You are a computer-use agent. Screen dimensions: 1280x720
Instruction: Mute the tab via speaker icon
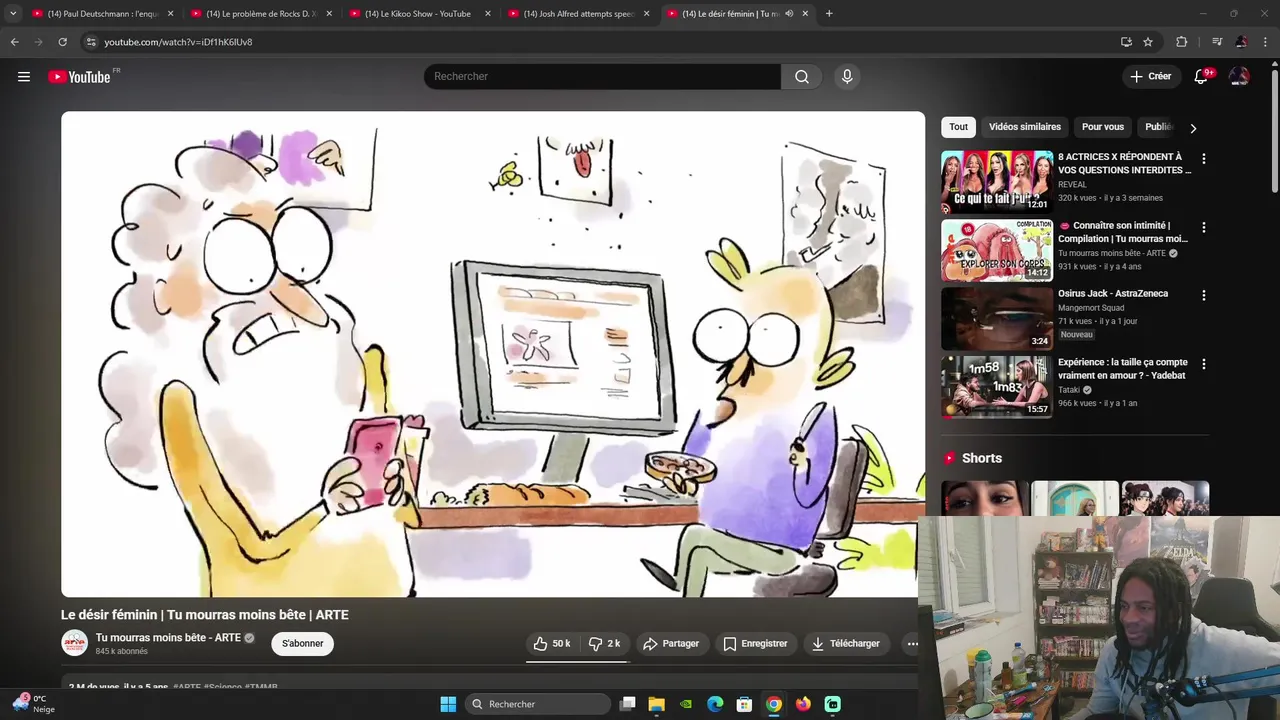tap(789, 14)
